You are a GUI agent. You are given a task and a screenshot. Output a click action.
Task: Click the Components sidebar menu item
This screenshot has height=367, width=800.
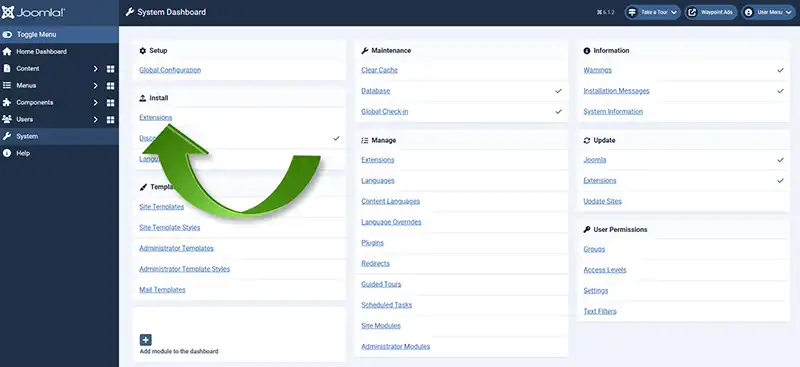tap(35, 102)
